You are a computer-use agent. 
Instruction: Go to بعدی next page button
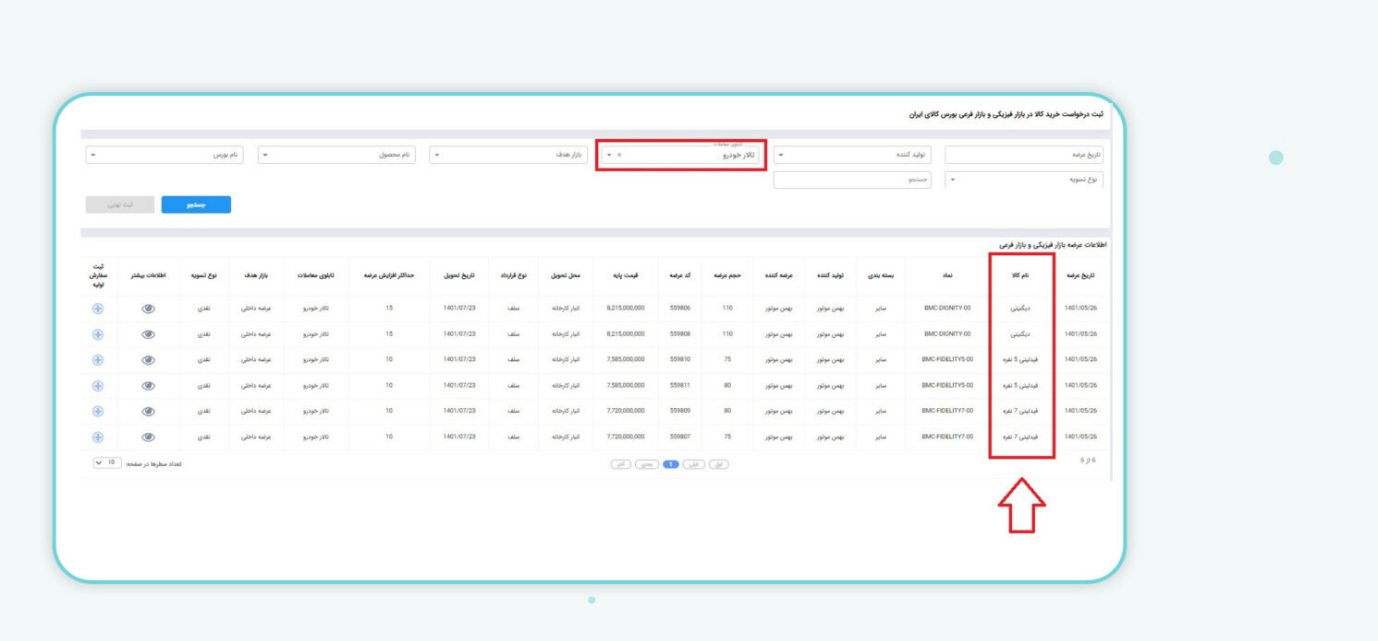coord(647,464)
